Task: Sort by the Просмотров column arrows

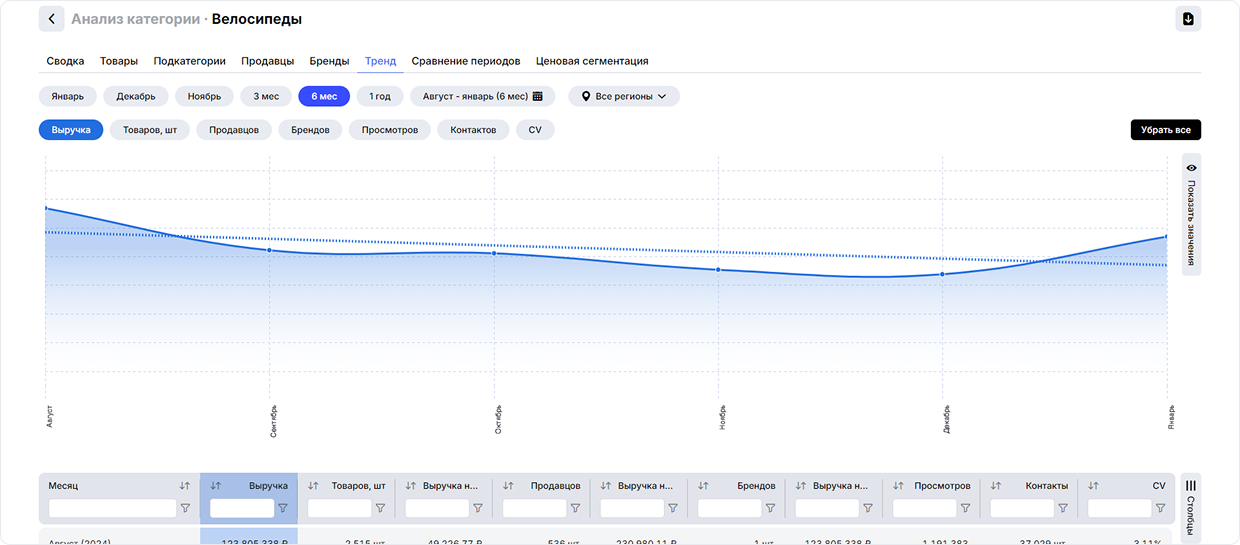Action: 898,486
